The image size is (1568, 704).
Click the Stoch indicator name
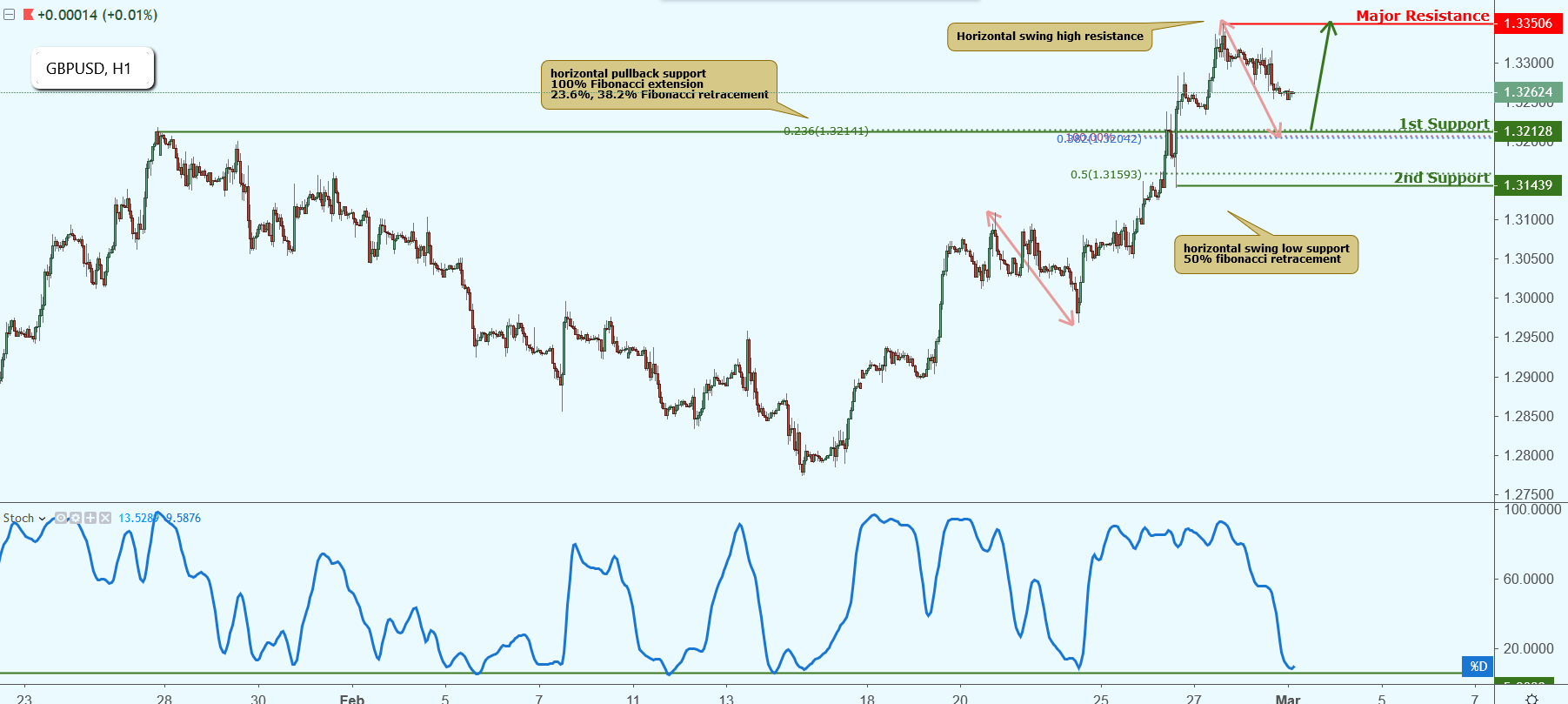pyautogui.click(x=18, y=519)
